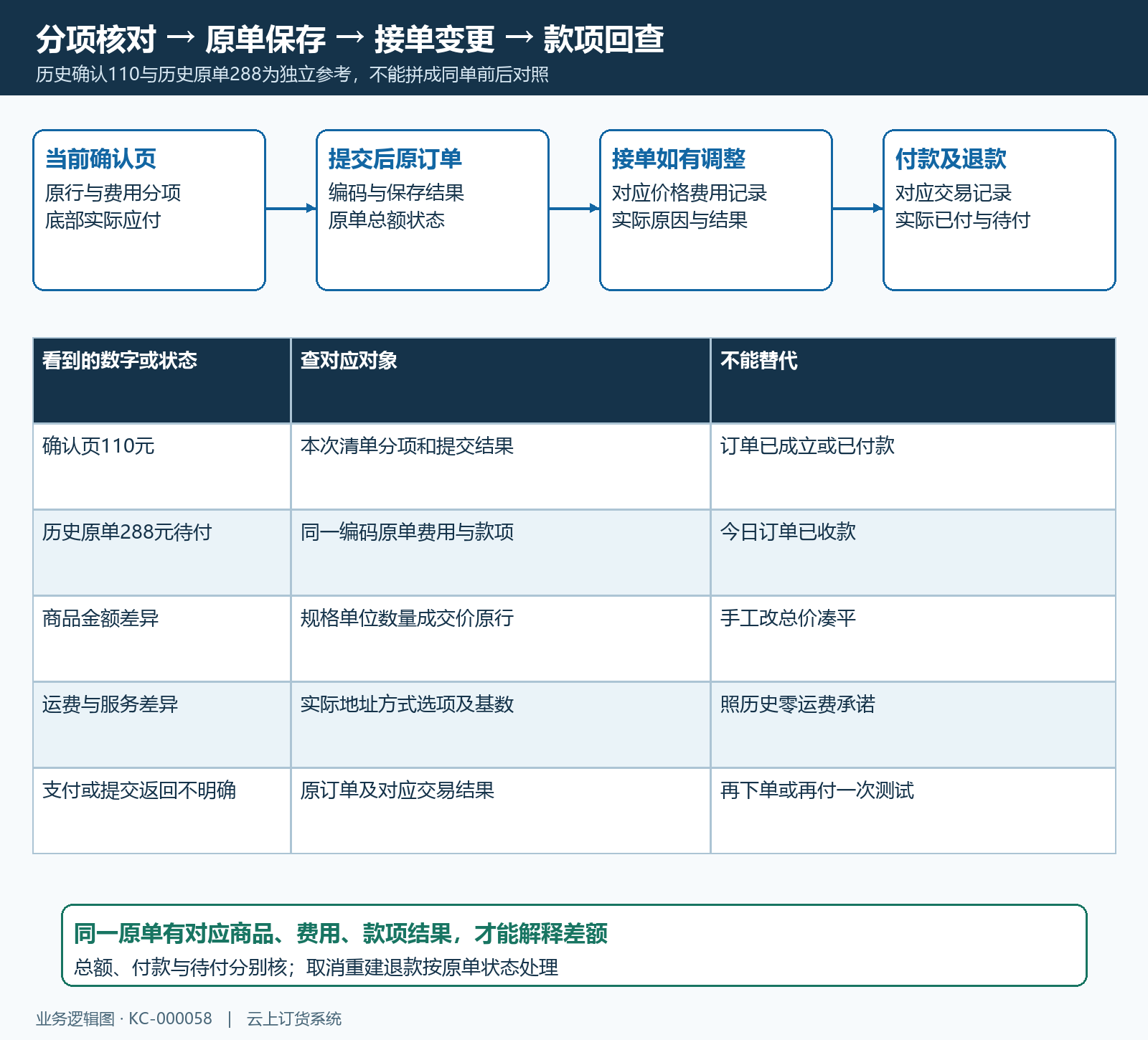Click the text 对应交易记录
The image size is (1148, 1040).
pyautogui.click(x=953, y=193)
